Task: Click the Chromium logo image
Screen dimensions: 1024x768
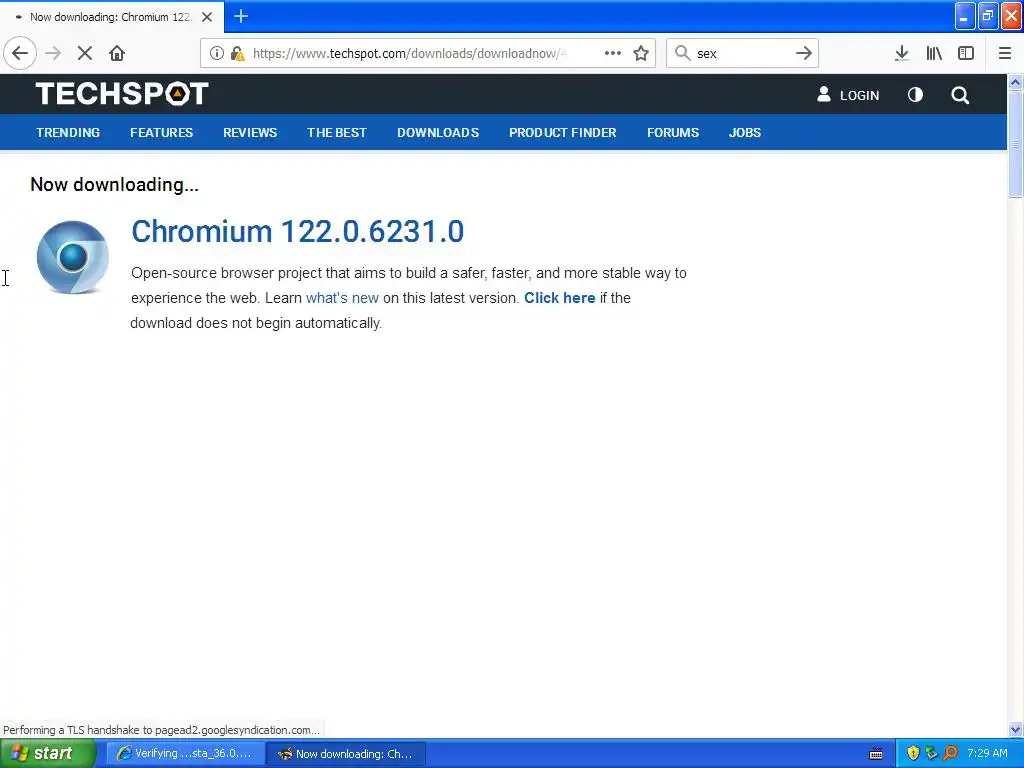Action: [x=72, y=257]
